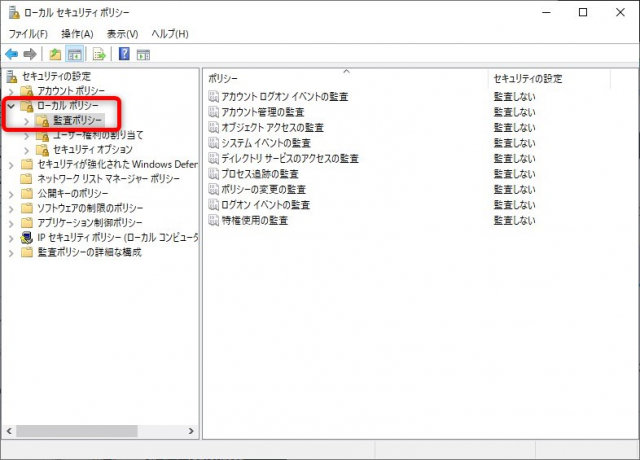Screen dimensions: 640x460
Task: Expand the 公開キーのポリシー tree node
Action: (x=10, y=193)
